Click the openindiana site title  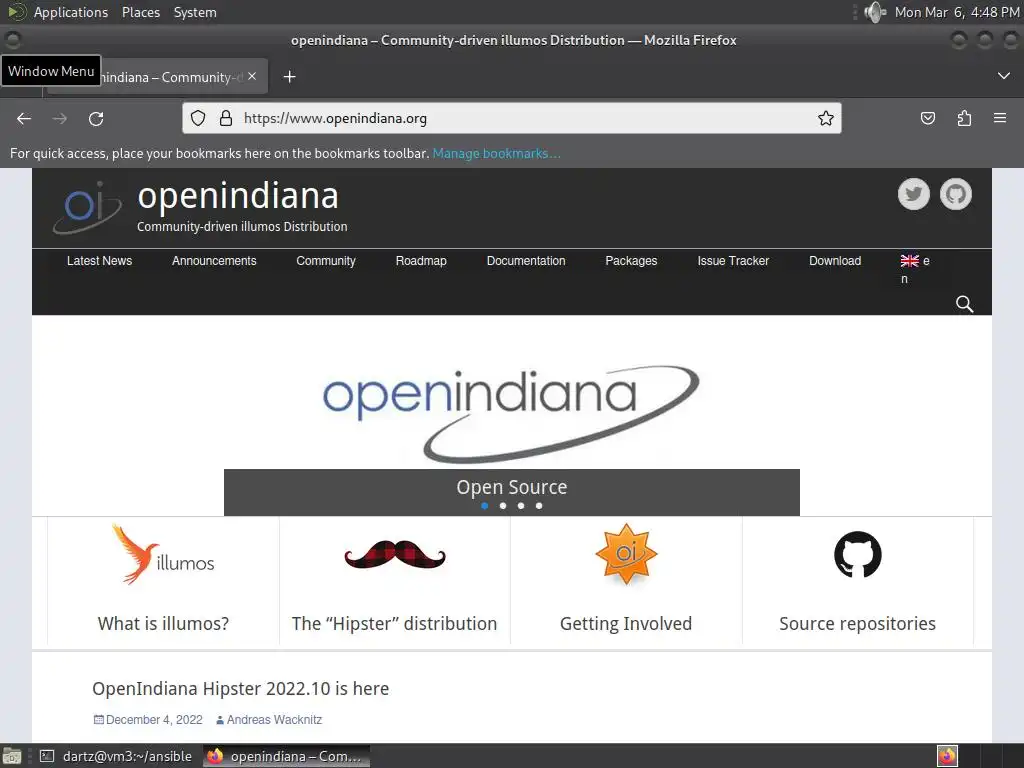(238, 195)
